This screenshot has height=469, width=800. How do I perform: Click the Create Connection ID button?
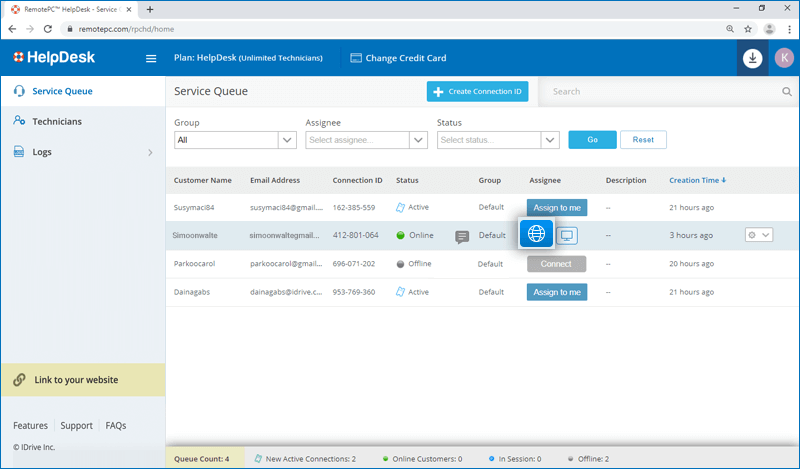click(477, 92)
